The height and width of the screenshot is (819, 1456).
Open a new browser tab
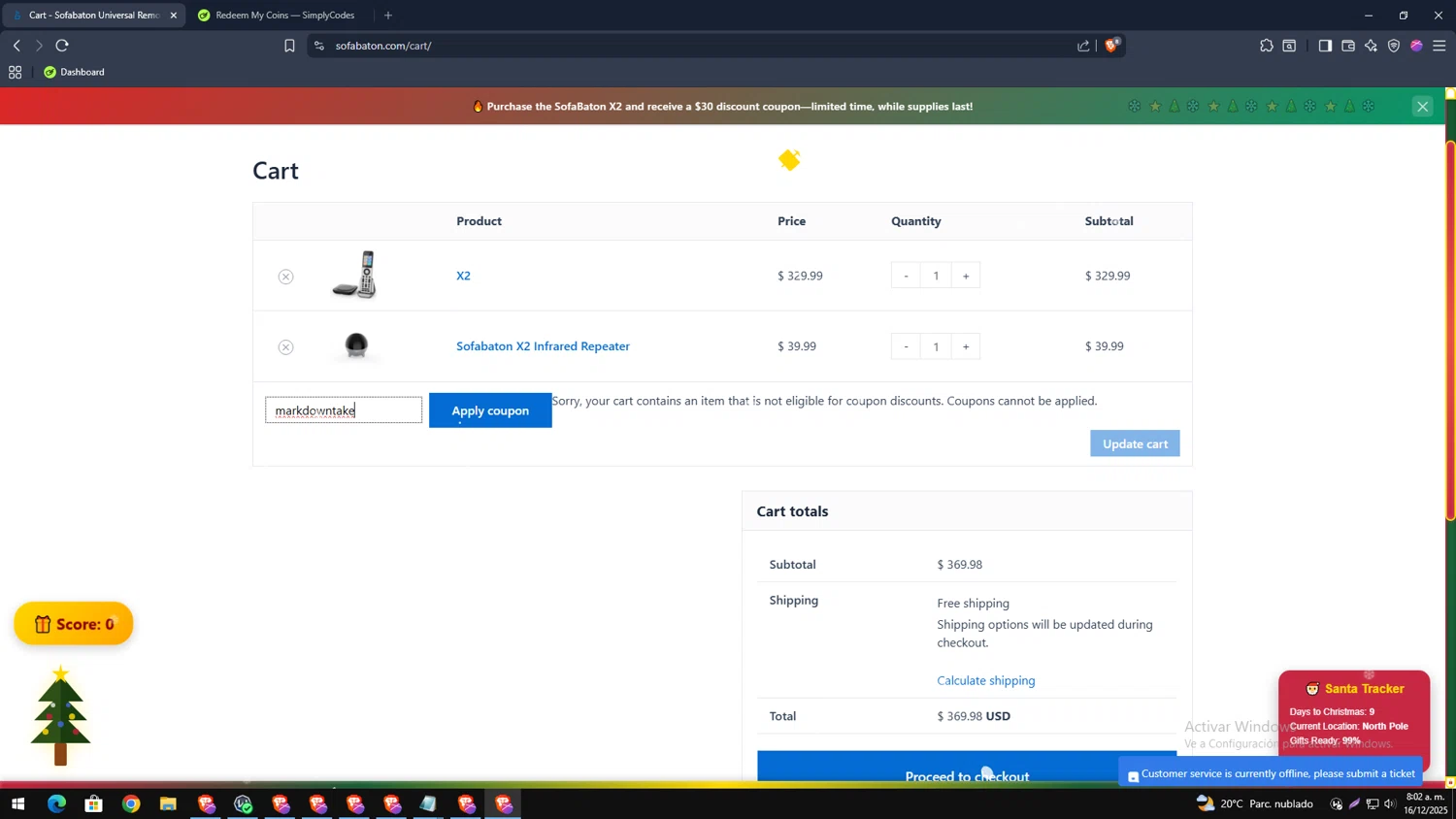coord(388,16)
